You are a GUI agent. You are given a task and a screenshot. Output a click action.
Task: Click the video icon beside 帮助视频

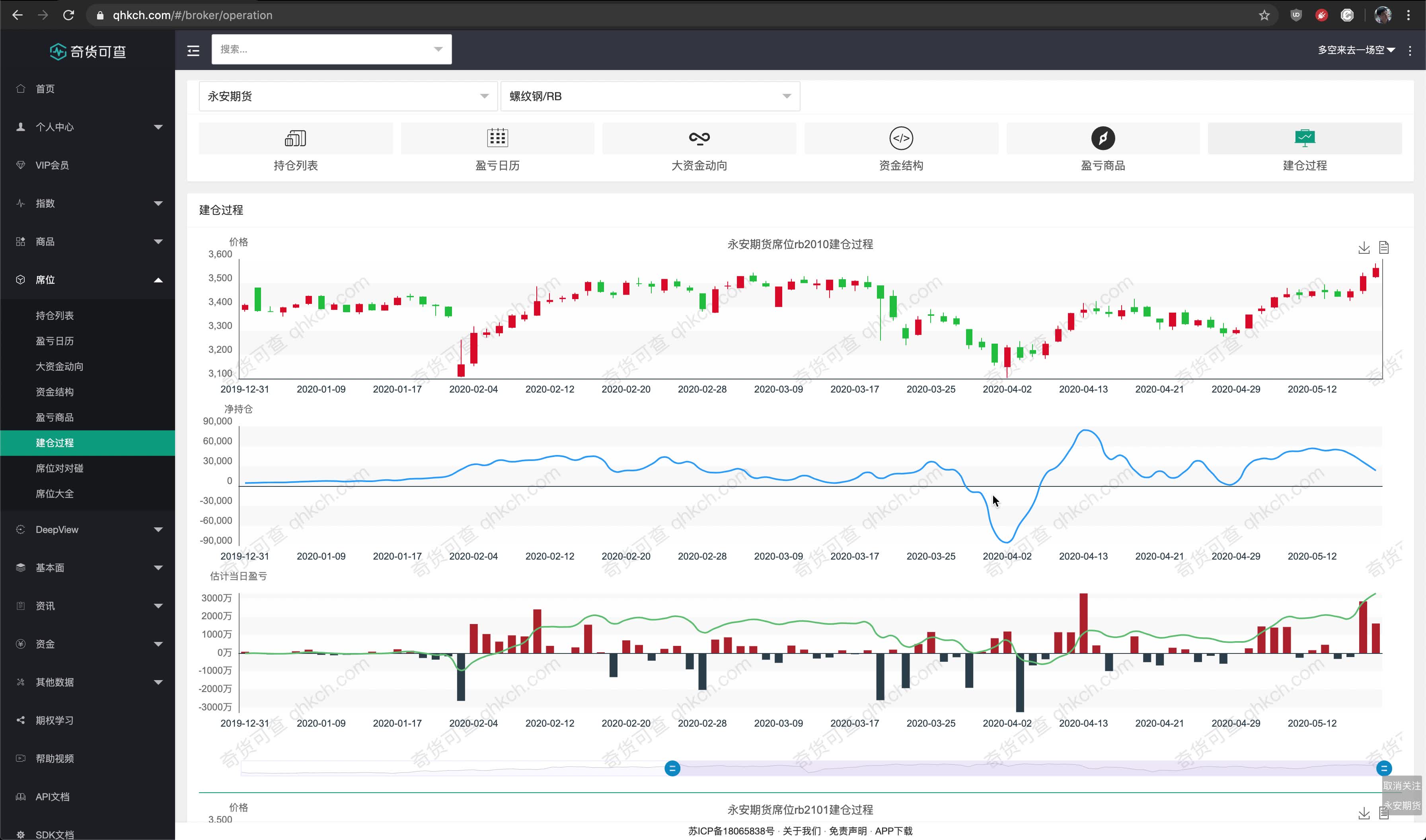point(21,758)
